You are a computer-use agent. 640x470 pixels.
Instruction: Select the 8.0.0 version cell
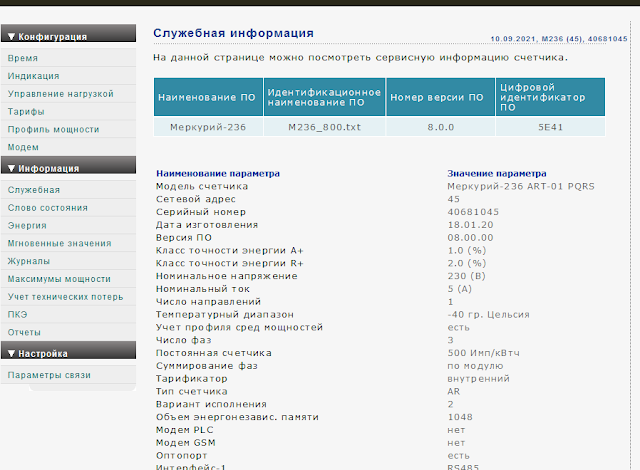click(x=440, y=127)
